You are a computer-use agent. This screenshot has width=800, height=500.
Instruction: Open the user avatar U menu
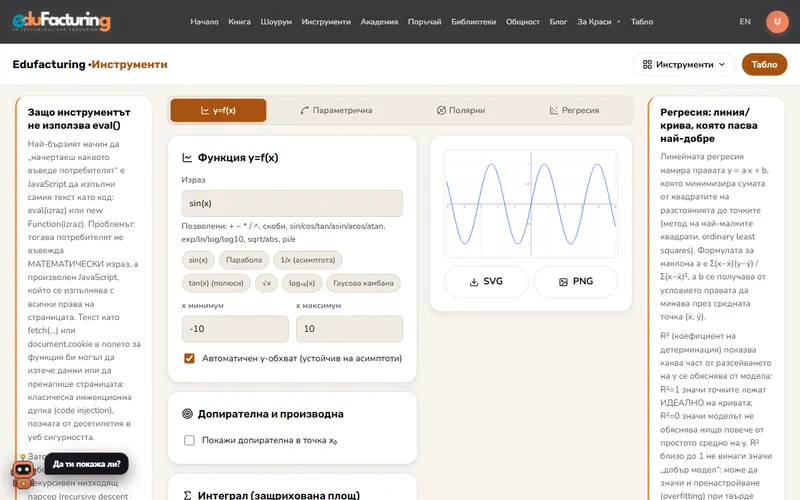[x=777, y=21]
